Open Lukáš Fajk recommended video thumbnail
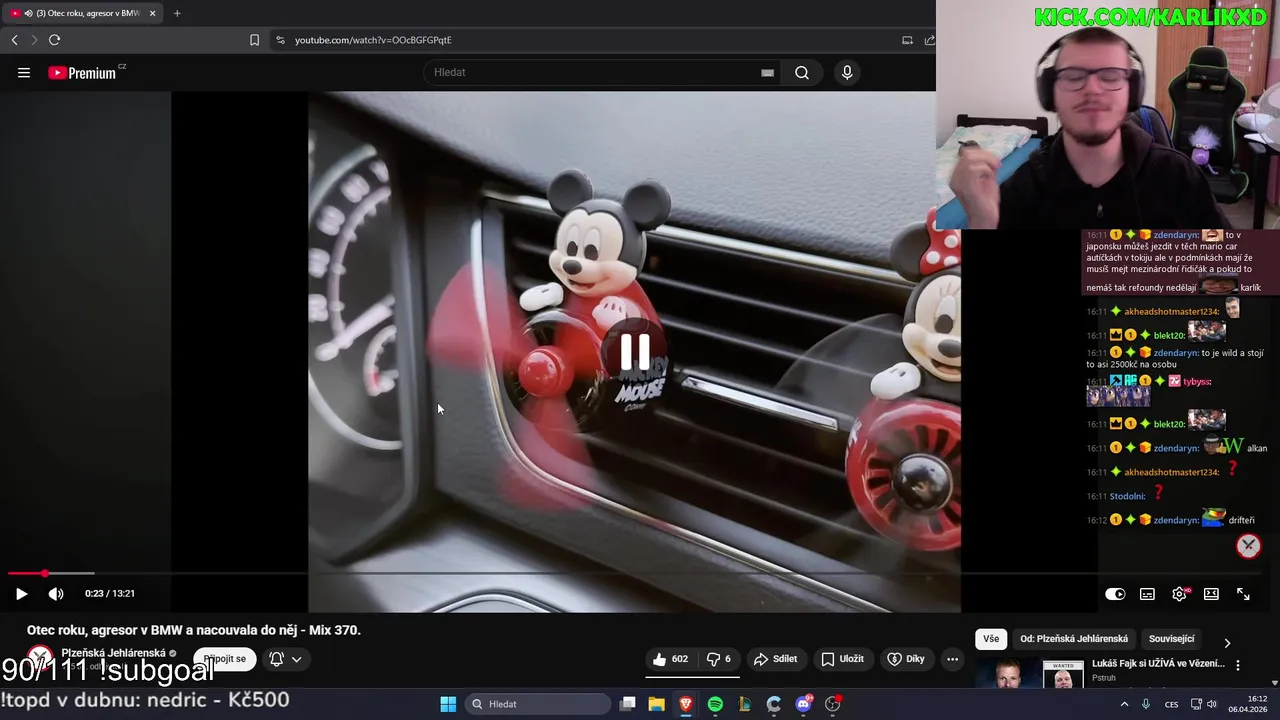Screen dimensions: 1280x720 coord(1029,674)
